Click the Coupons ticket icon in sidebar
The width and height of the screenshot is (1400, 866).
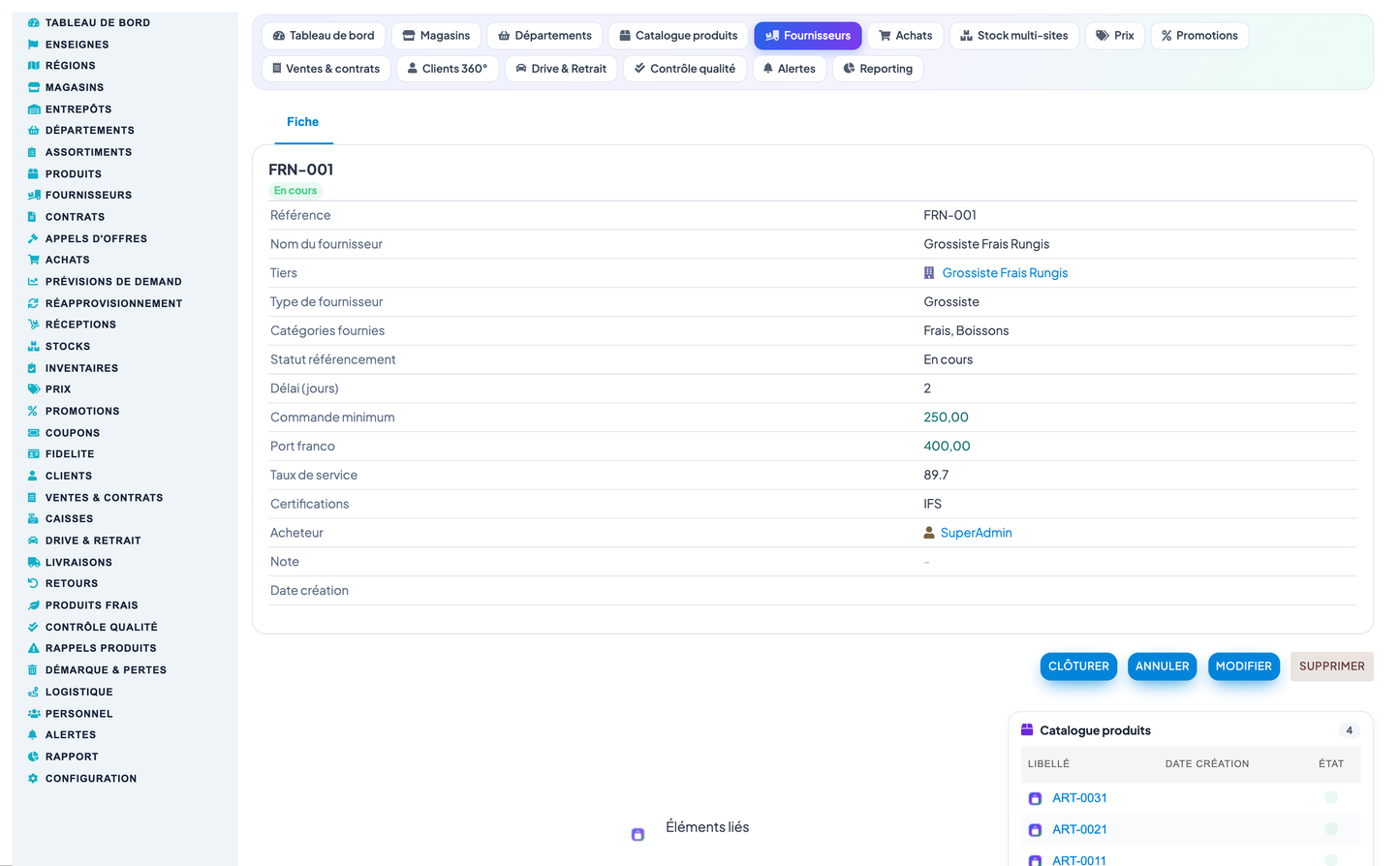(x=34, y=433)
